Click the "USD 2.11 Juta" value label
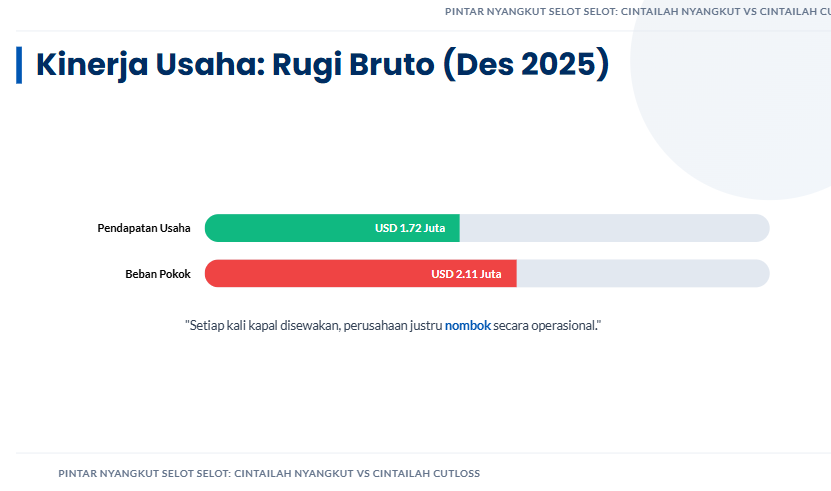This screenshot has width=831, height=491. click(466, 274)
